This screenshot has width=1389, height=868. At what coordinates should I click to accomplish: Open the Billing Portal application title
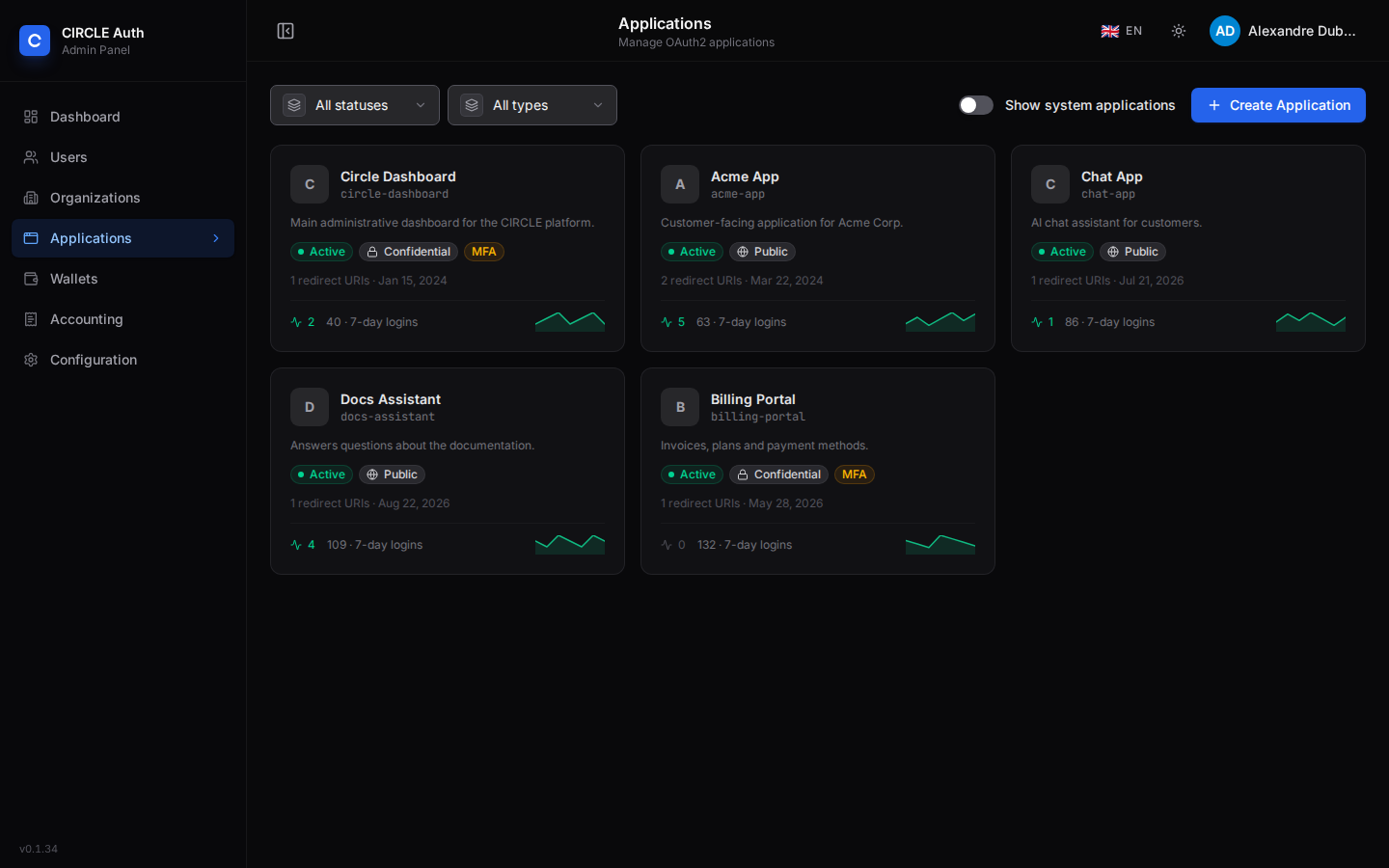pos(753,399)
